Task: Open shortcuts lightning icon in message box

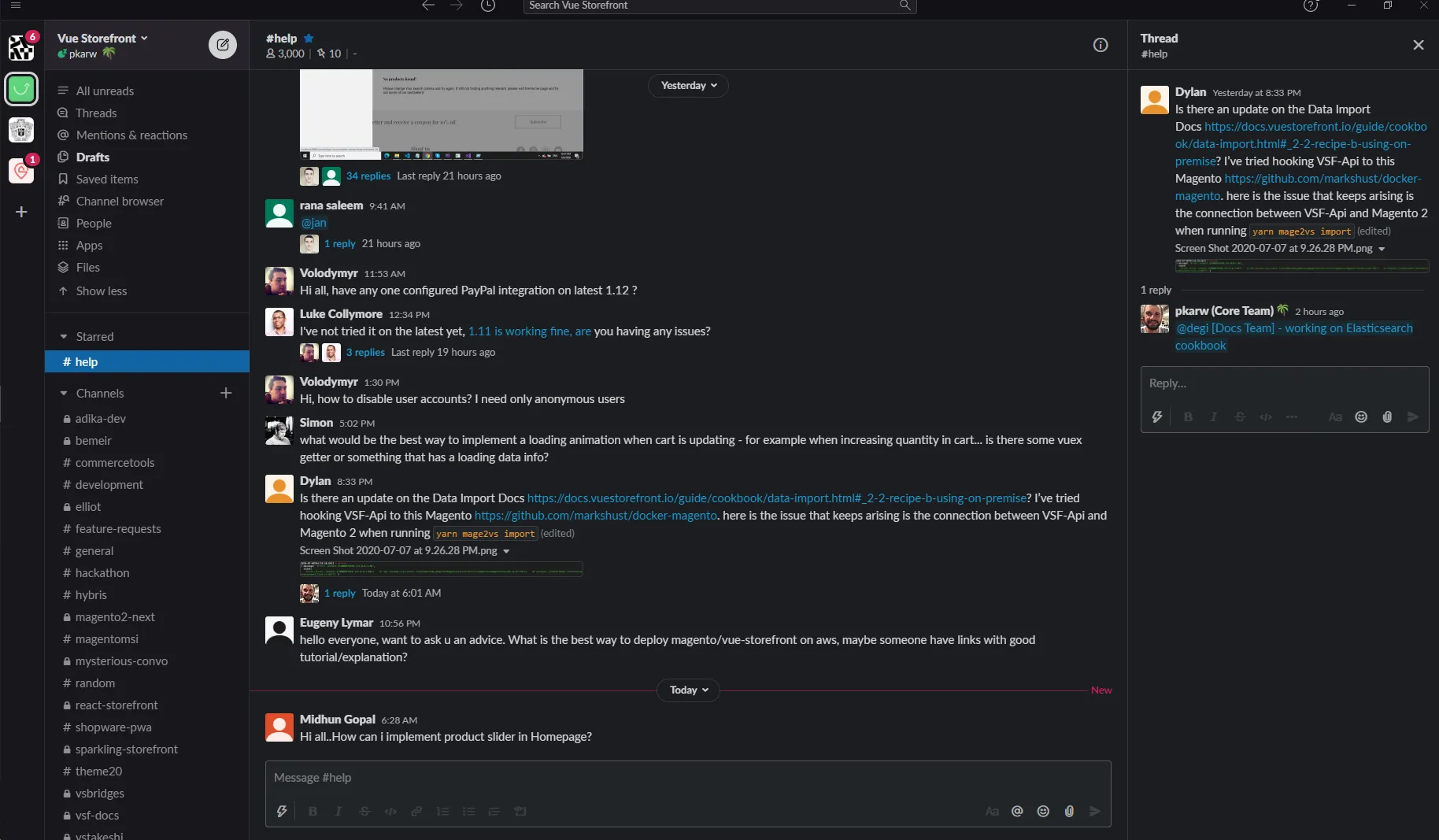Action: click(x=282, y=811)
